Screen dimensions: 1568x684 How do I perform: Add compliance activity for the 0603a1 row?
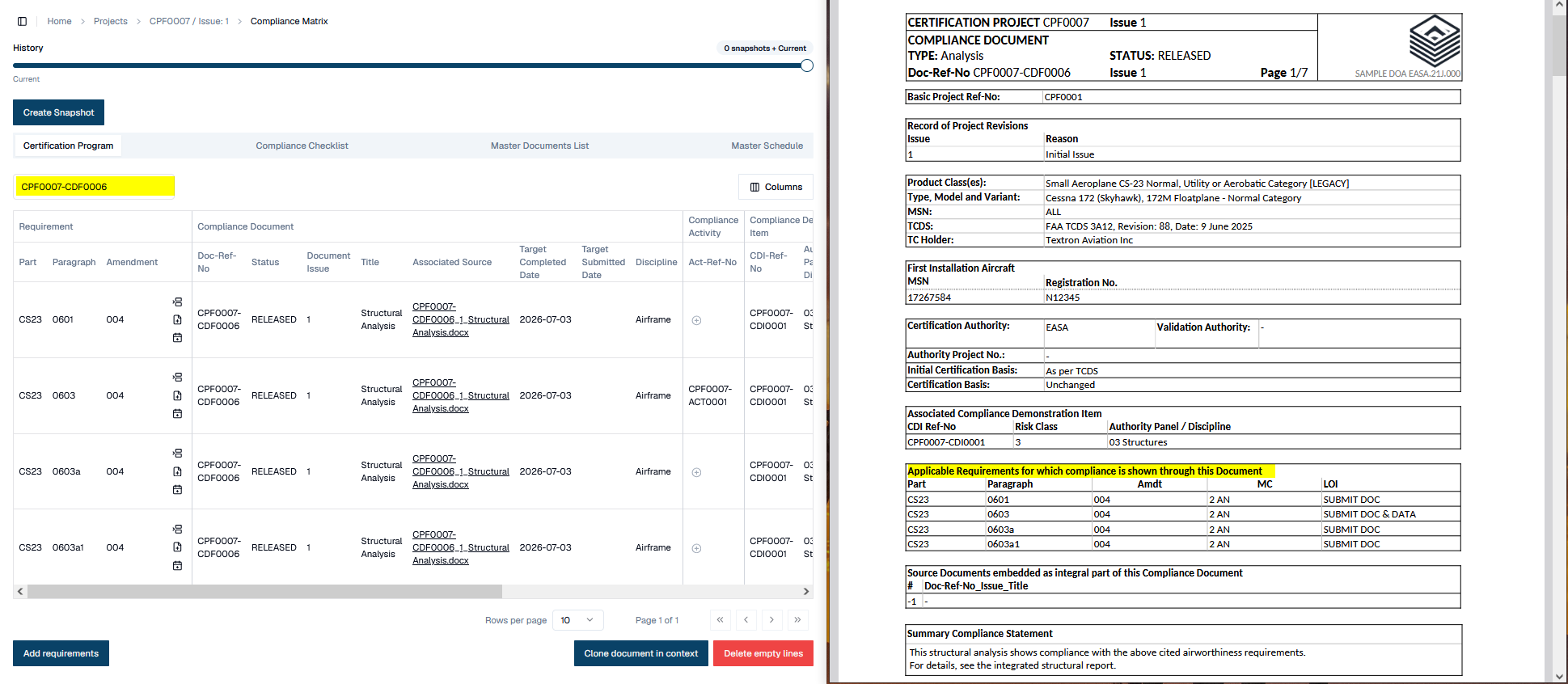coord(696,548)
